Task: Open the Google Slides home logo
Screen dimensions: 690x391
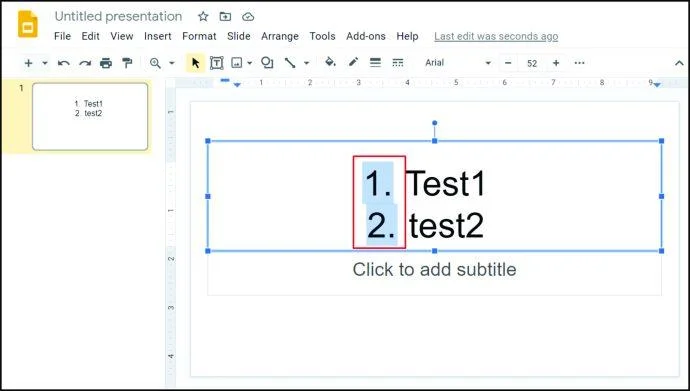Action: pos(28,24)
